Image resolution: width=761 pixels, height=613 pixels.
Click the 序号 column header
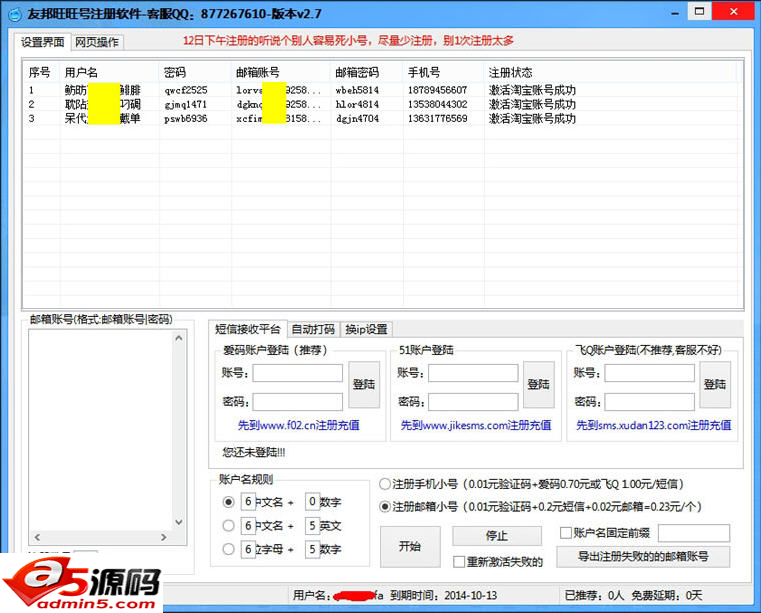click(42, 73)
